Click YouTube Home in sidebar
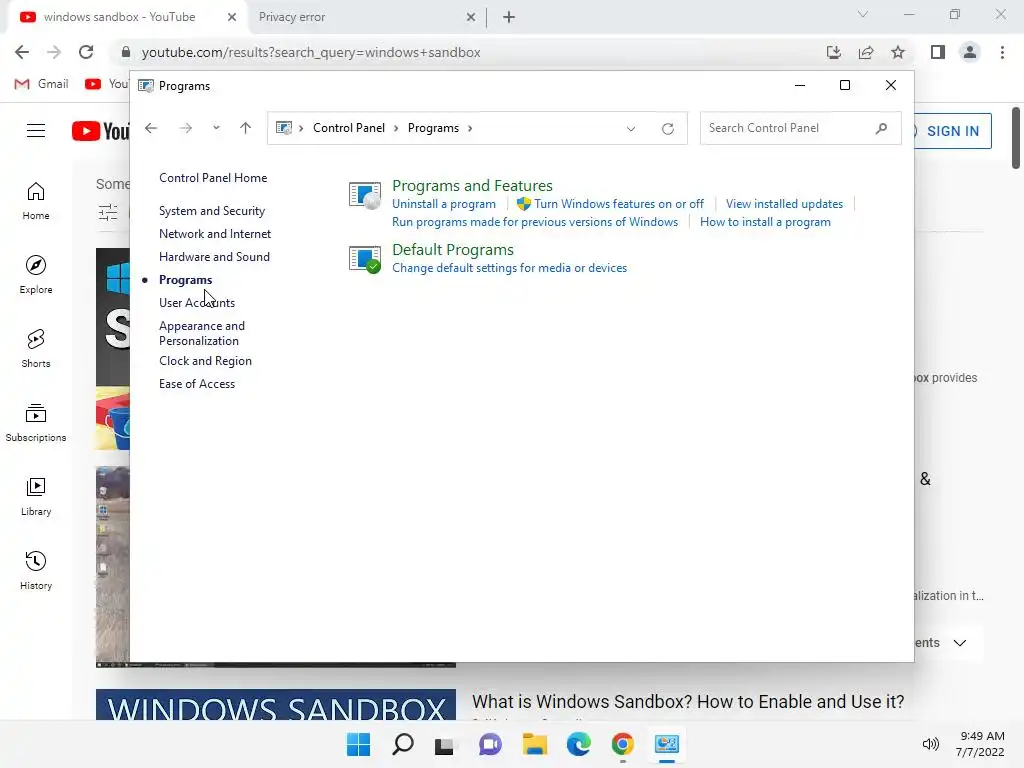Screen dimensions: 1024x768 click(x=36, y=200)
